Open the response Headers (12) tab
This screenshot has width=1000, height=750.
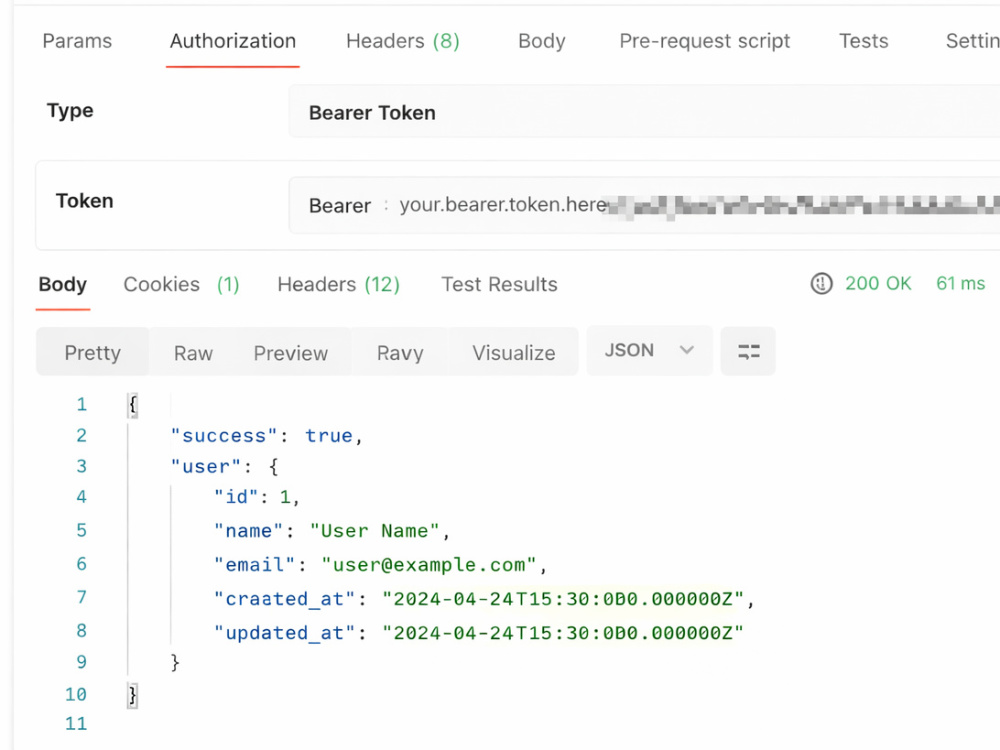click(339, 284)
